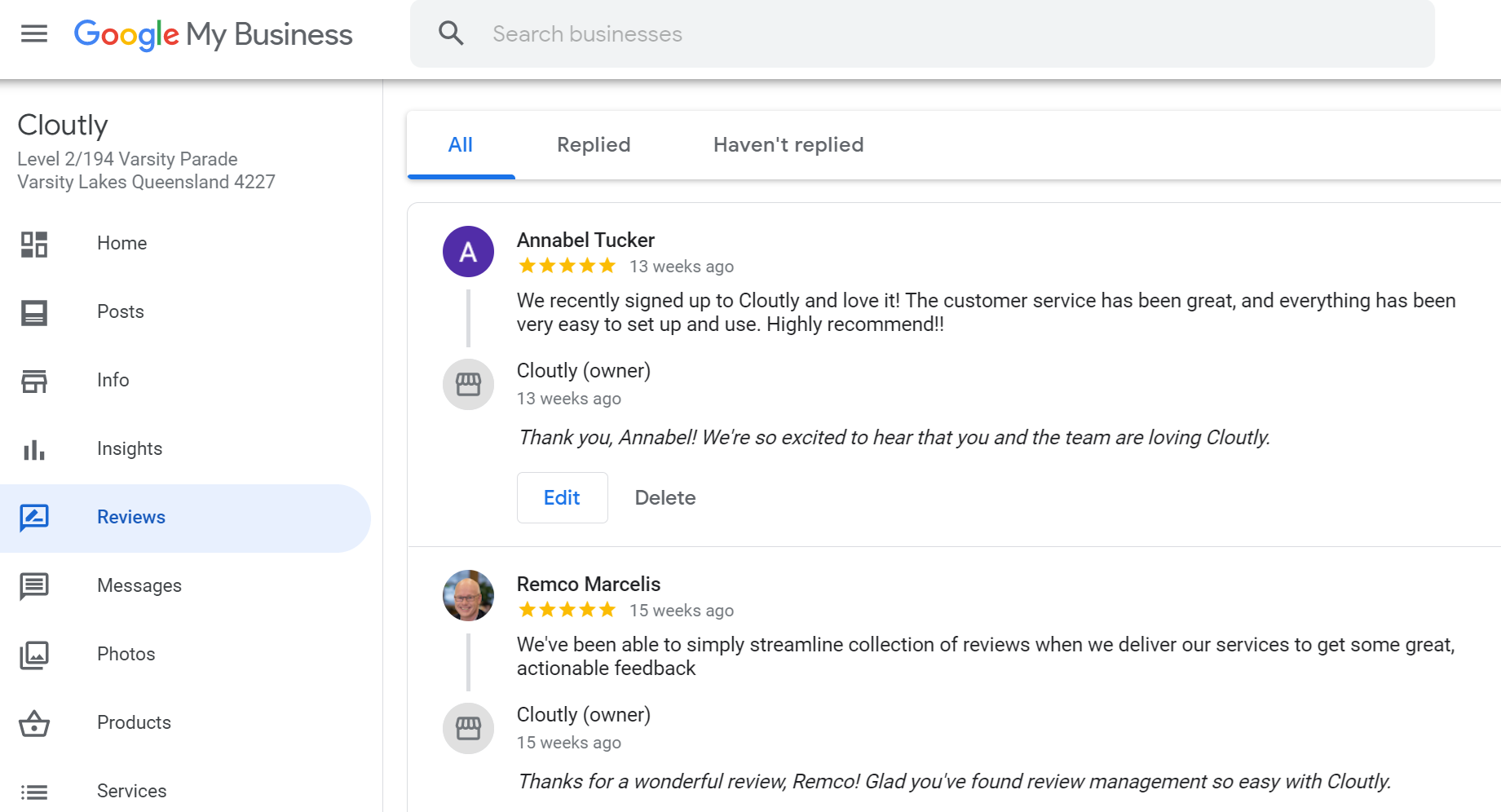Viewport: 1501px width, 812px height.
Task: Open Home from the sidebar
Action: pos(122,243)
